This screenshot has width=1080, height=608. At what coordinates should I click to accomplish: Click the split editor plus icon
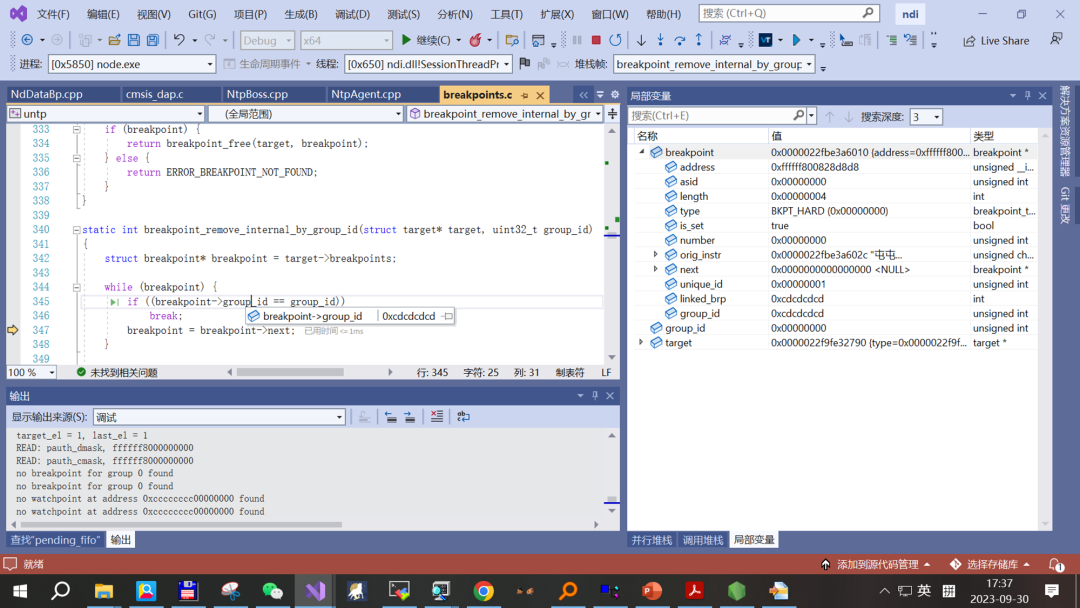click(x=612, y=114)
